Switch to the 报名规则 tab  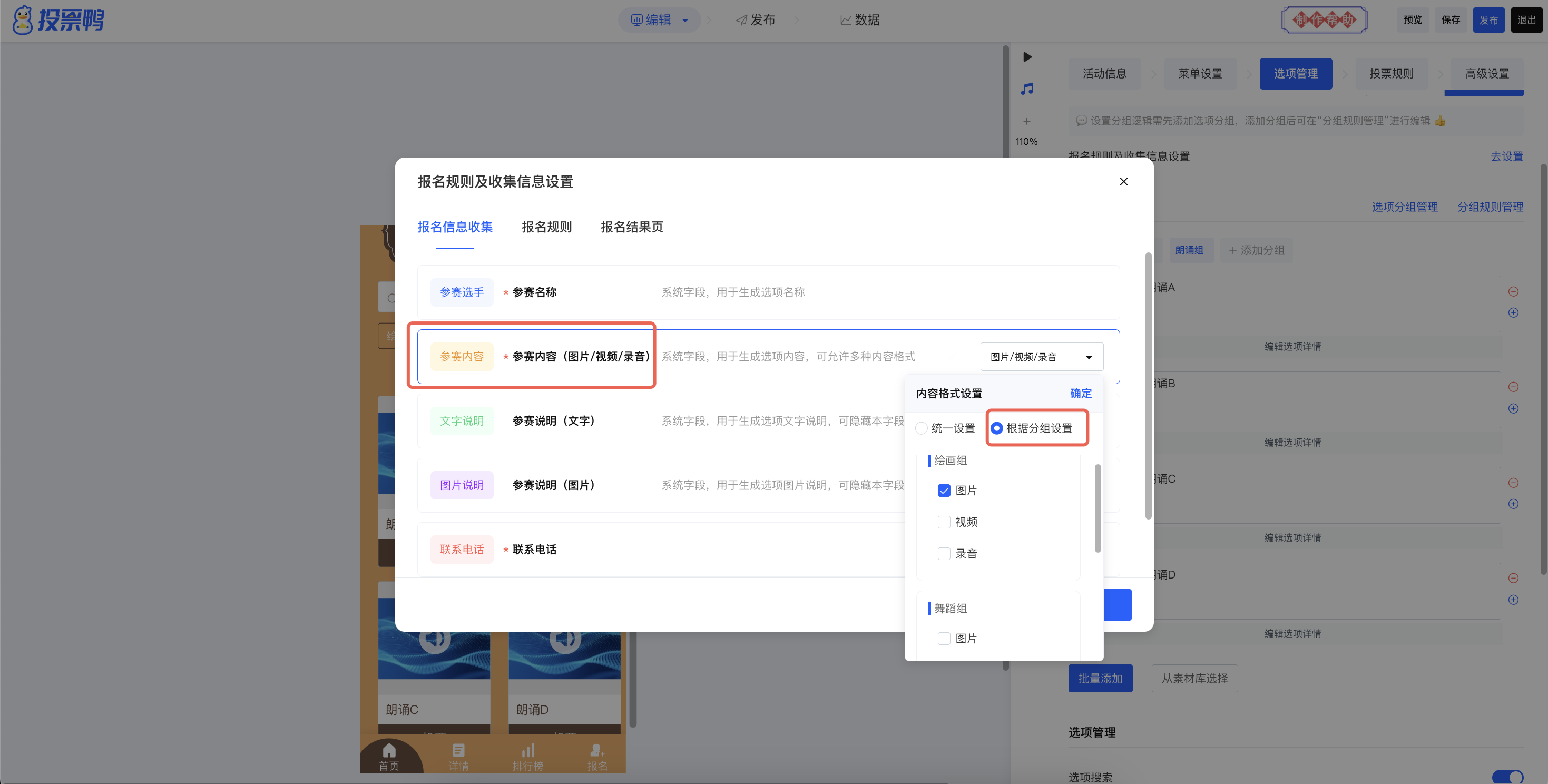click(x=547, y=227)
